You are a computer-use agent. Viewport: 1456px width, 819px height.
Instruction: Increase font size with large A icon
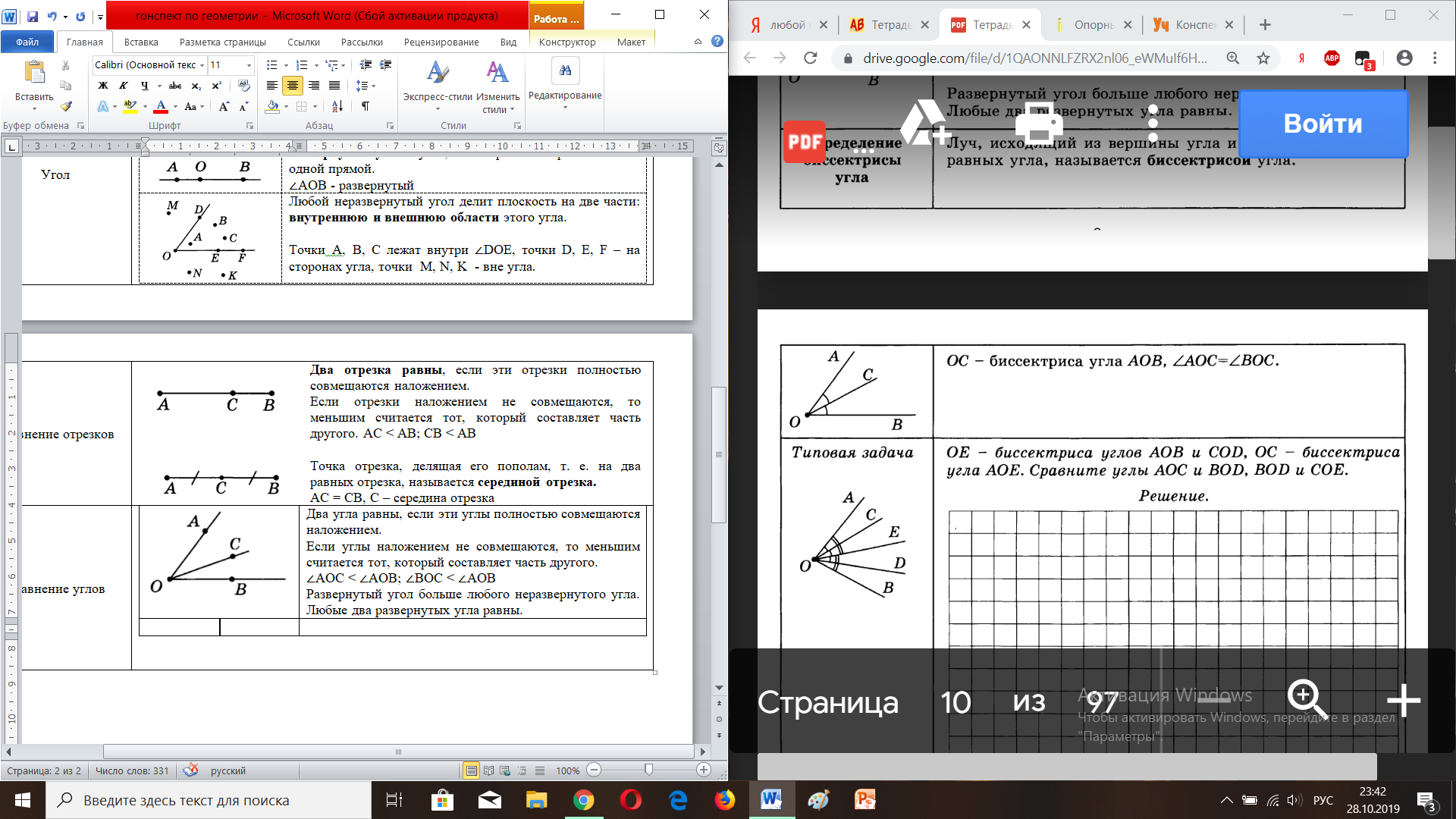point(224,107)
